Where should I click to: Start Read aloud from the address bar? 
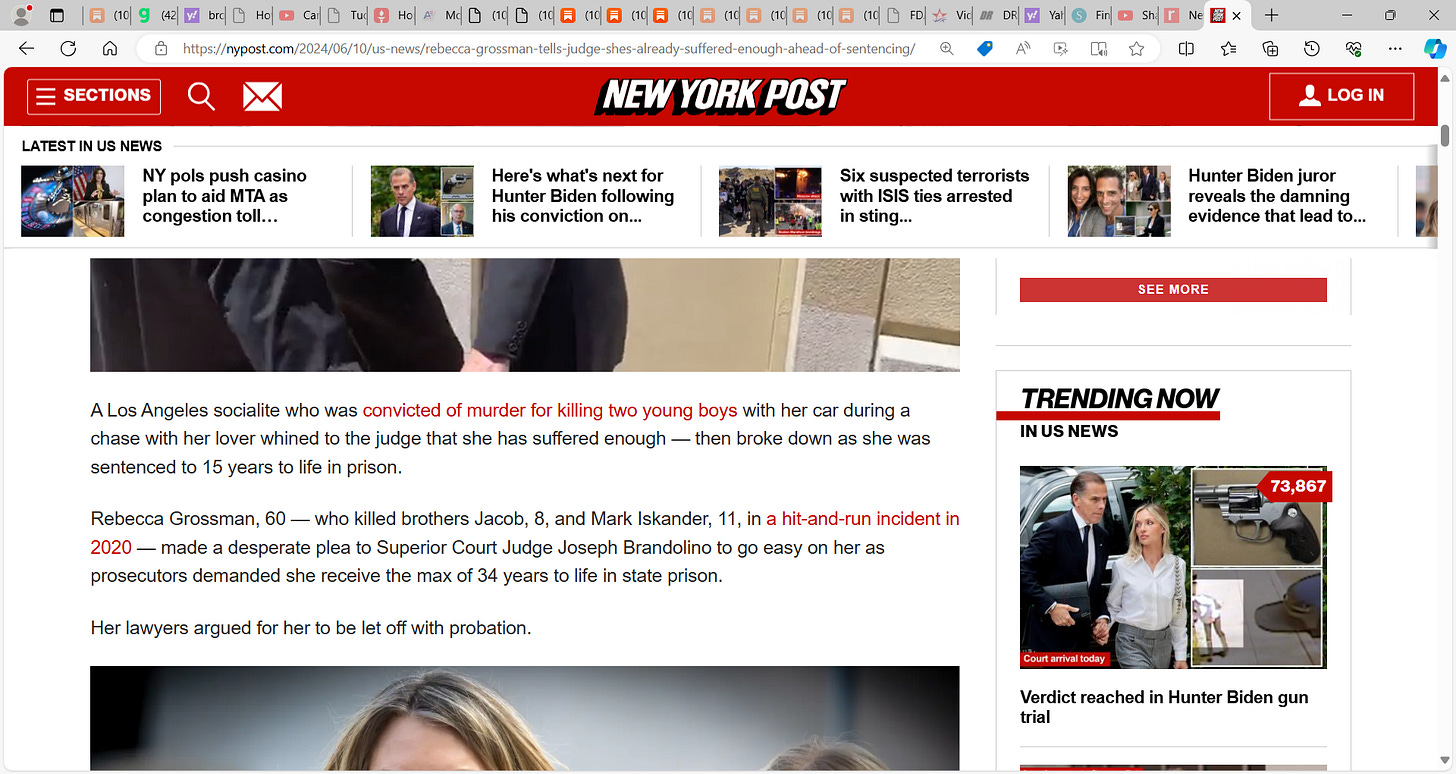(x=1023, y=48)
